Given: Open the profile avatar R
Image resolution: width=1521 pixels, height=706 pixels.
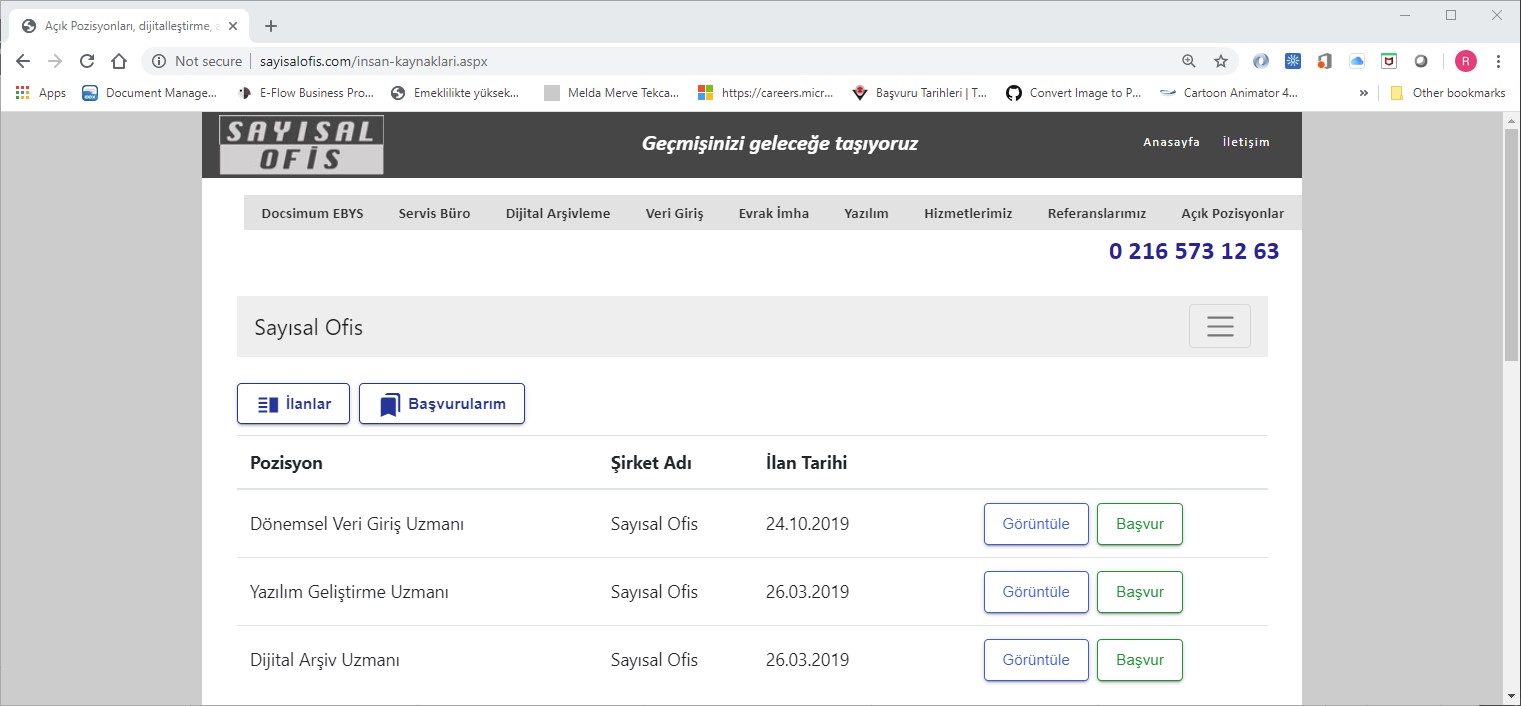Looking at the screenshot, I should coord(1466,61).
